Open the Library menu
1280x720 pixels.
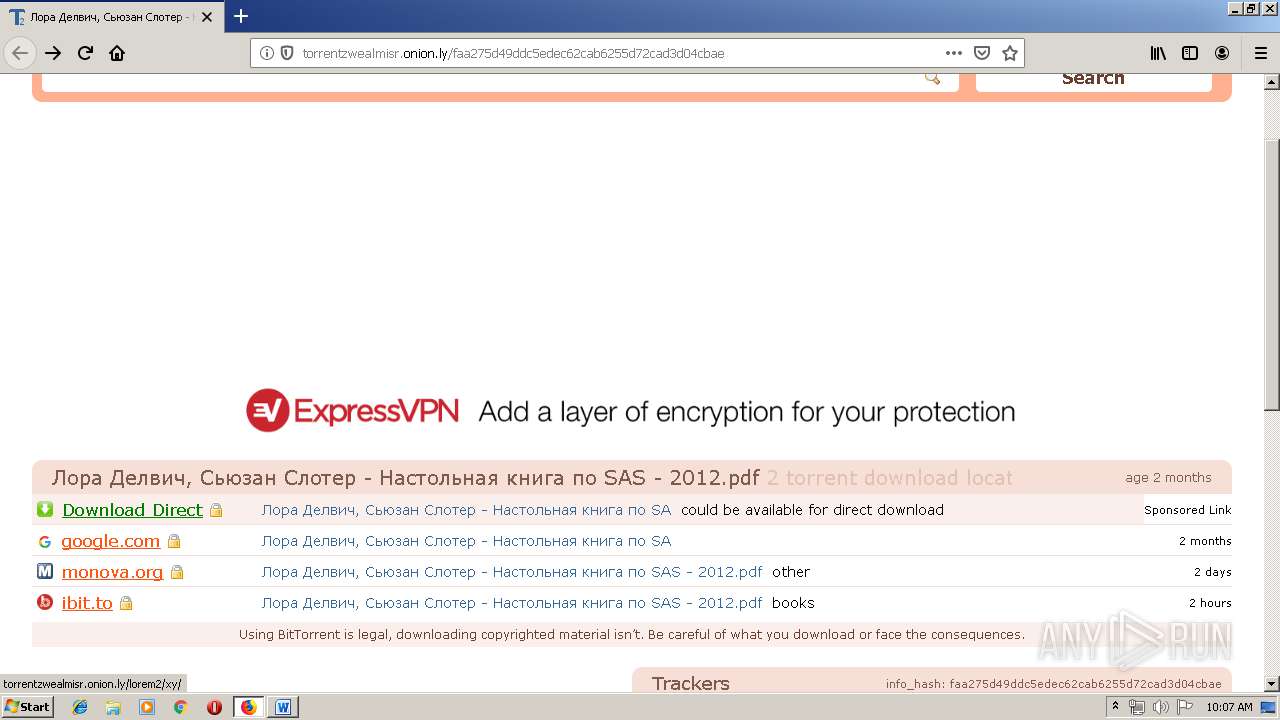(1158, 53)
